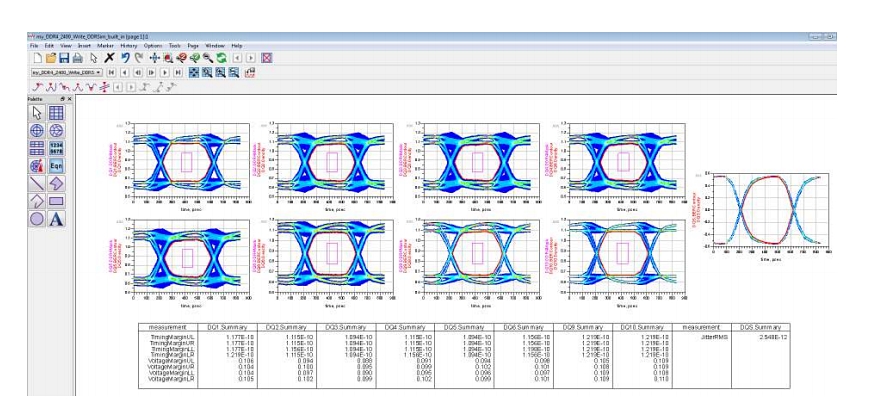Insert a new marker on trace
This screenshot has height=409, width=873.
point(37,87)
